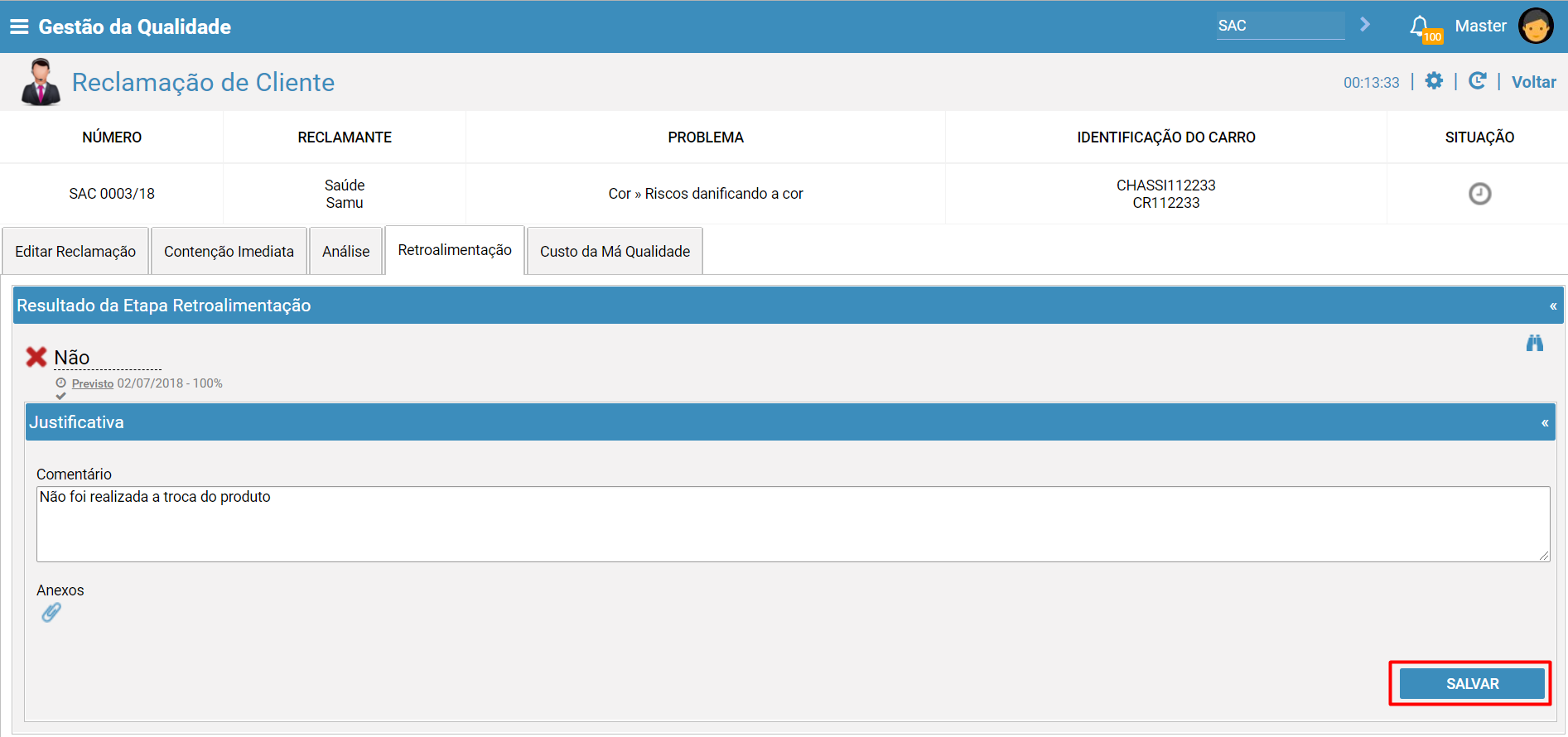
Task: Collapse the Resultado da Etapa Retroalimentação panel
Action: coord(1553,306)
